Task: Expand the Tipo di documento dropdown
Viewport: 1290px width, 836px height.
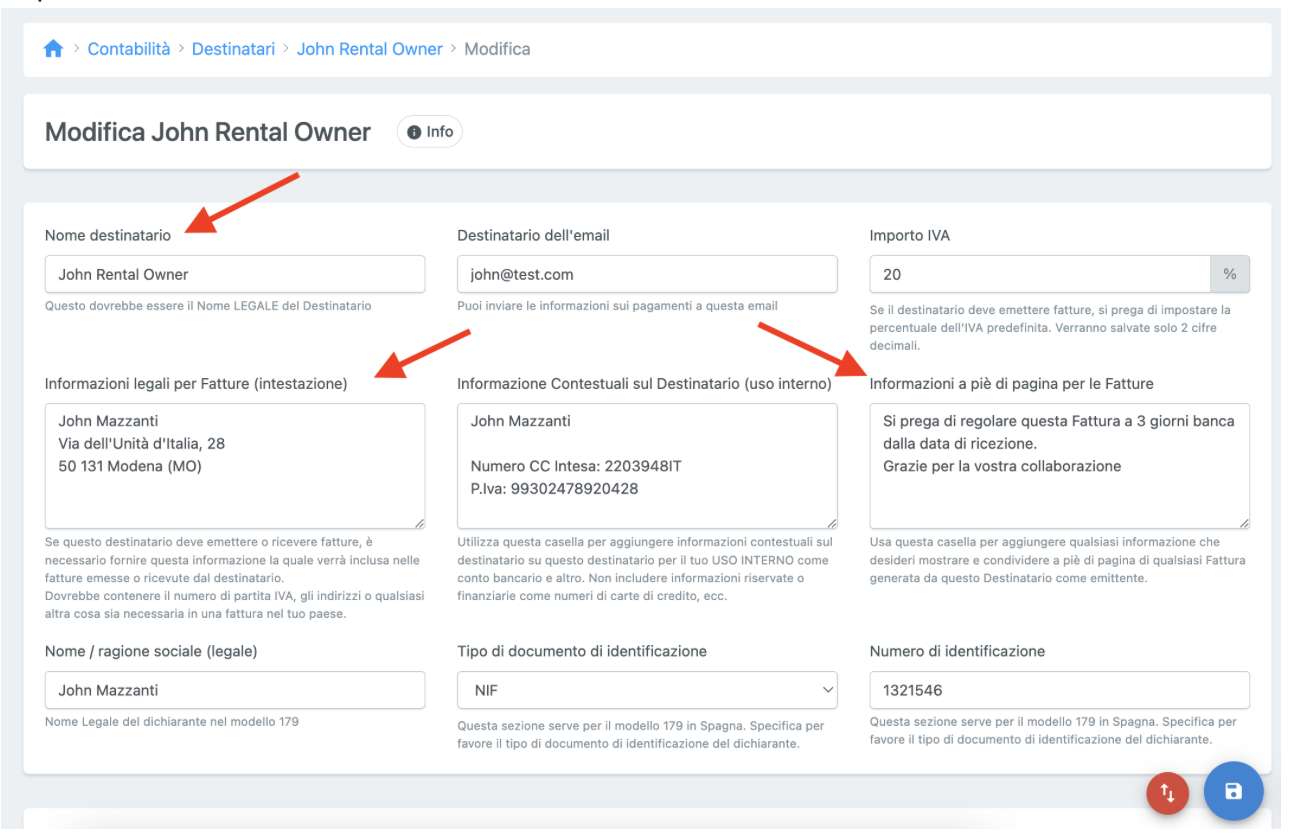Action: point(647,690)
